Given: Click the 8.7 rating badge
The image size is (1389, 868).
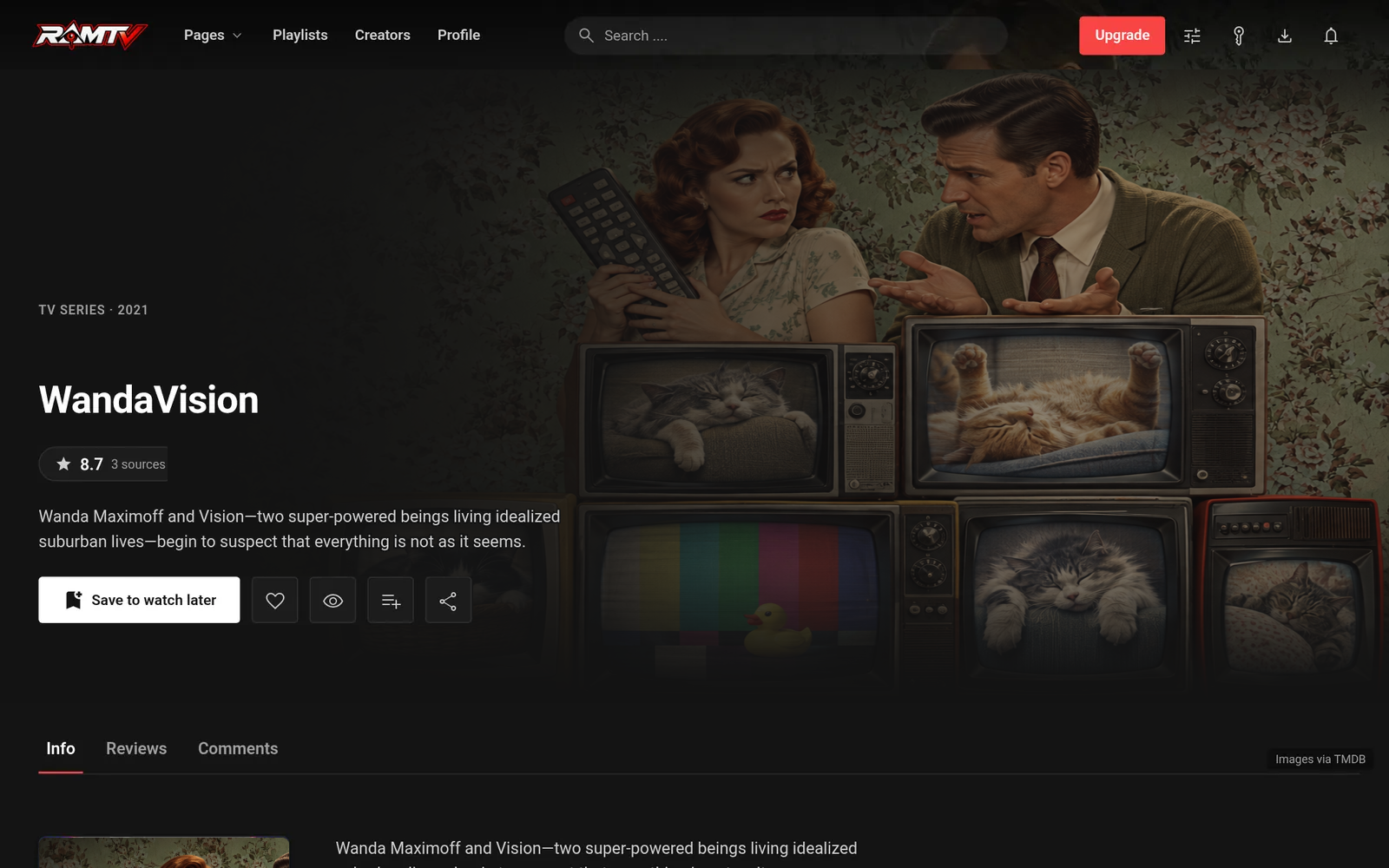Looking at the screenshot, I should coord(103,464).
